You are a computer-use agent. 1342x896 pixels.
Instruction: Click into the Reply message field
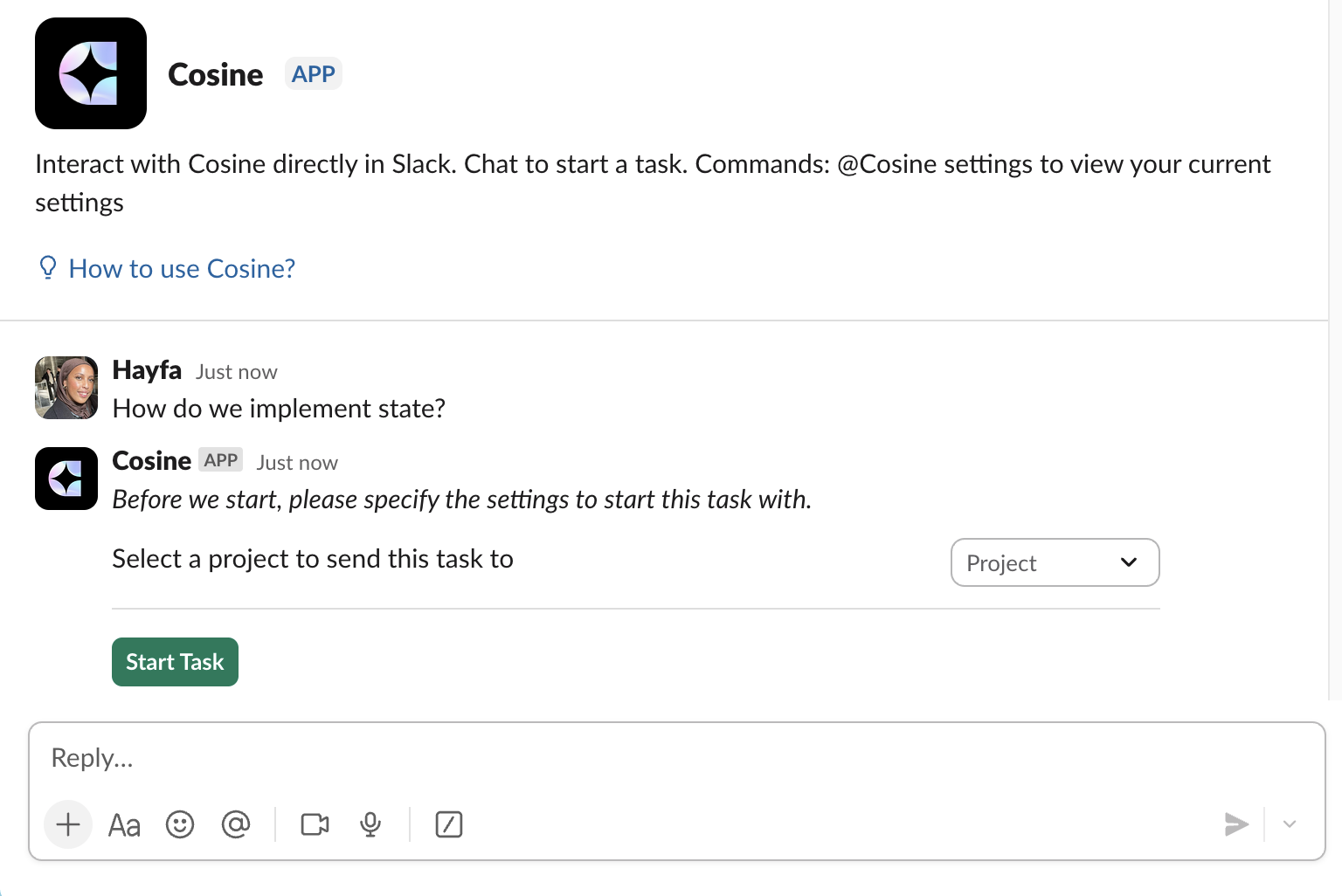[x=612, y=758]
